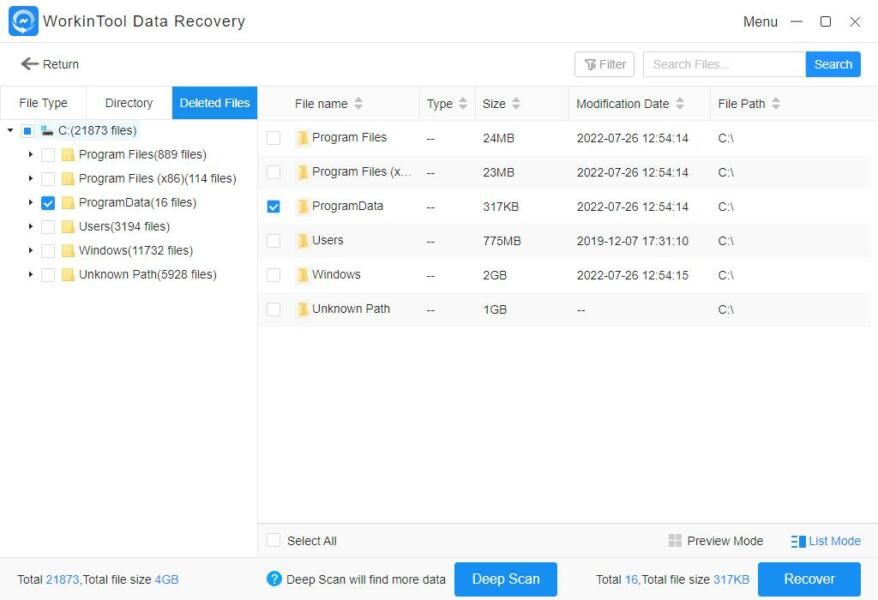Select the Deleted Files tab
878x600 pixels.
point(214,103)
